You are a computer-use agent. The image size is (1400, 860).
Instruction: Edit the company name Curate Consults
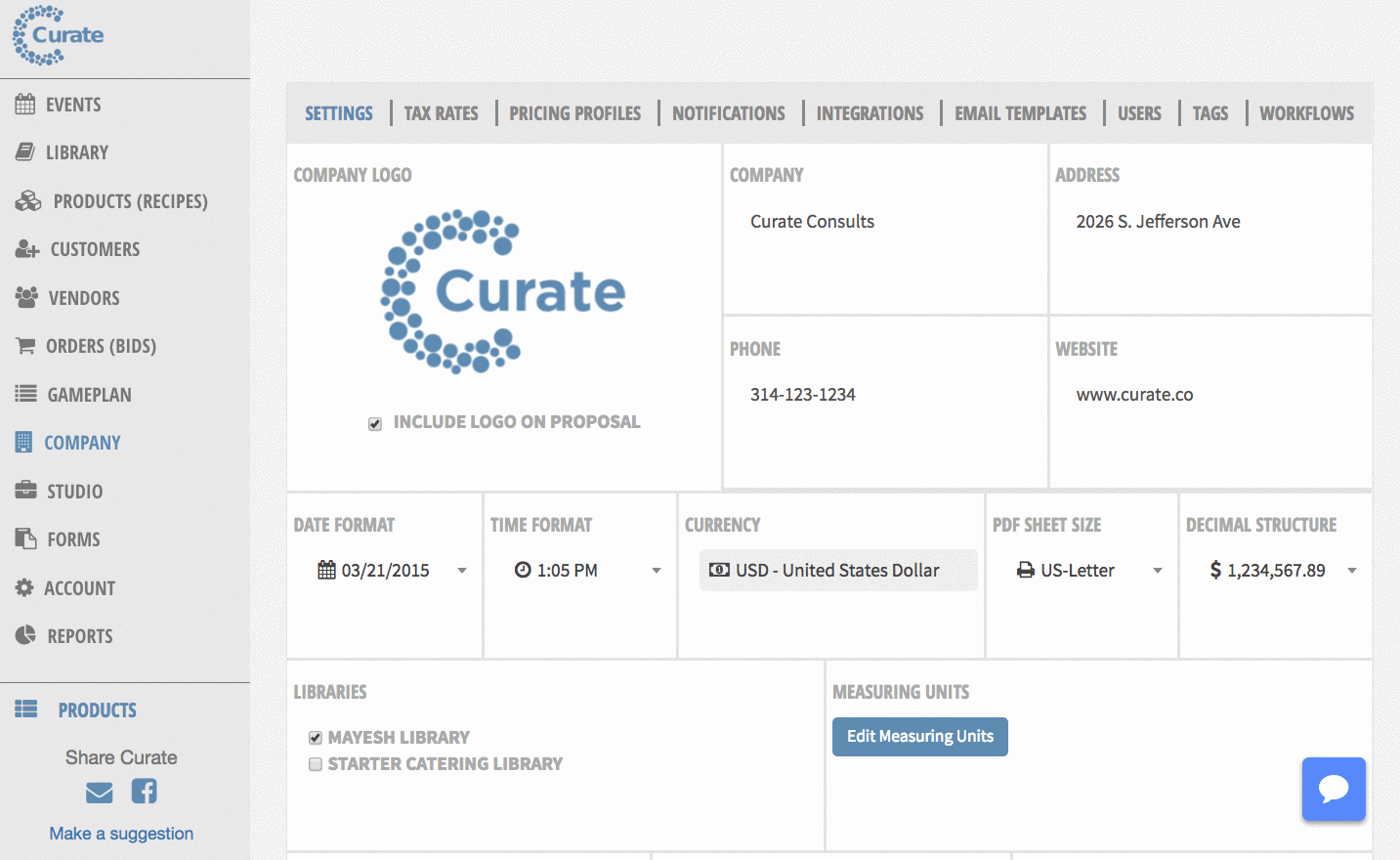point(813,222)
